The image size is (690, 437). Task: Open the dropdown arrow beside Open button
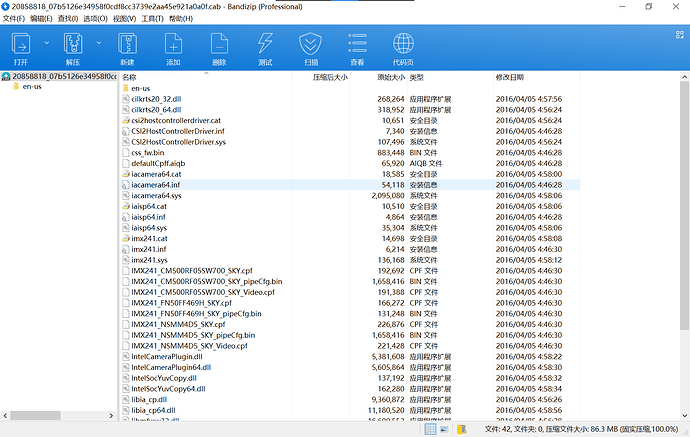(x=47, y=43)
